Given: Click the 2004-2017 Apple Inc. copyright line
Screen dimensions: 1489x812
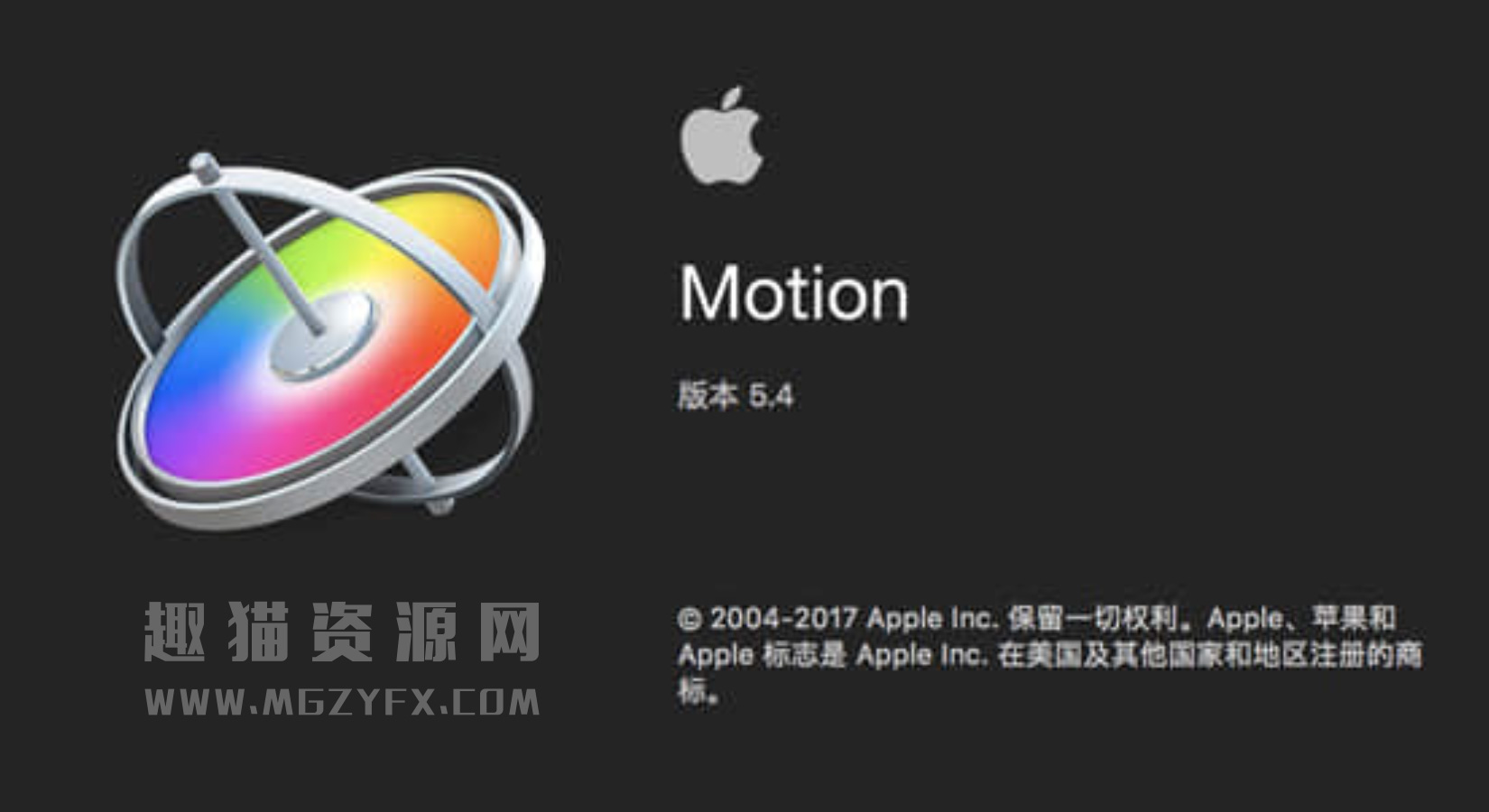Looking at the screenshot, I should [854, 619].
